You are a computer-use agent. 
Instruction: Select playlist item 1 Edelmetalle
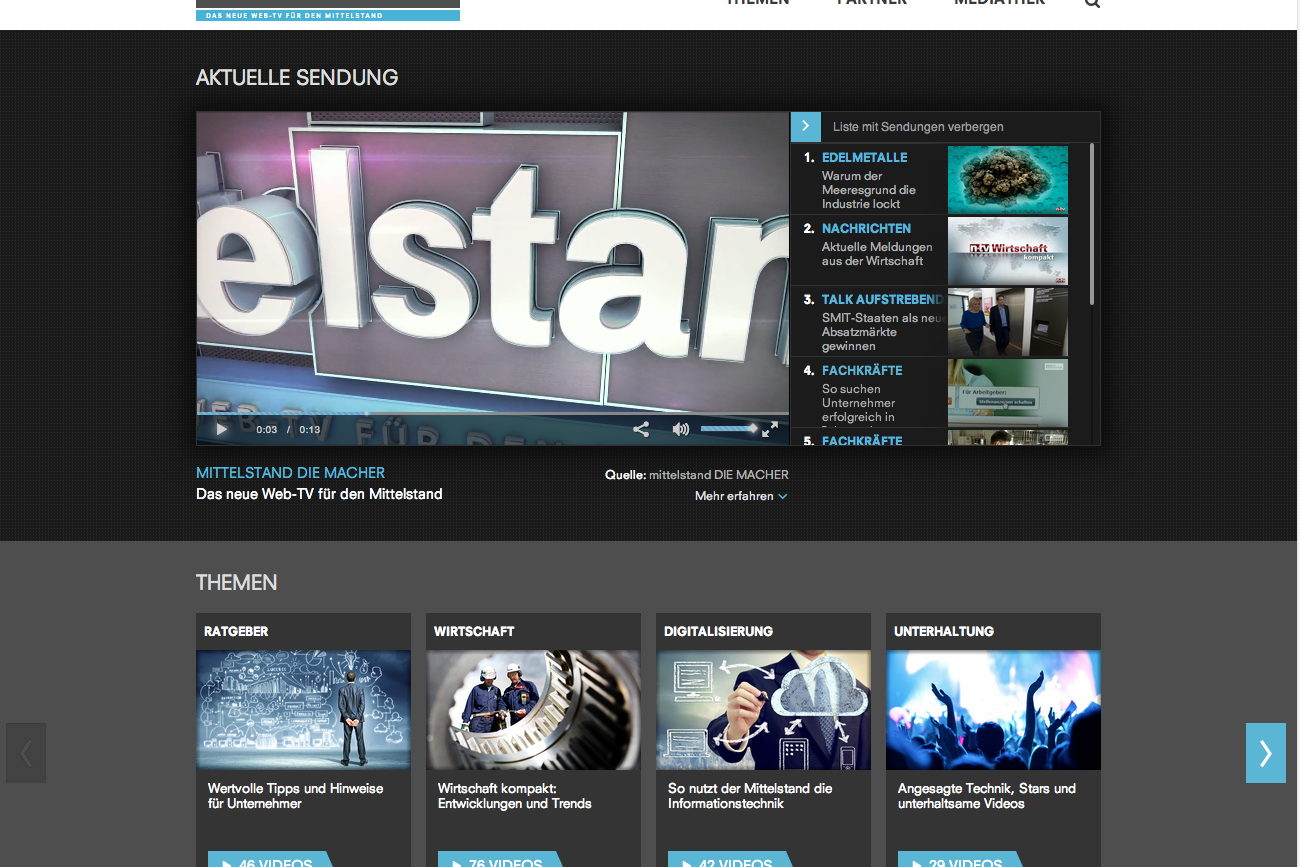pyautogui.click(x=864, y=157)
